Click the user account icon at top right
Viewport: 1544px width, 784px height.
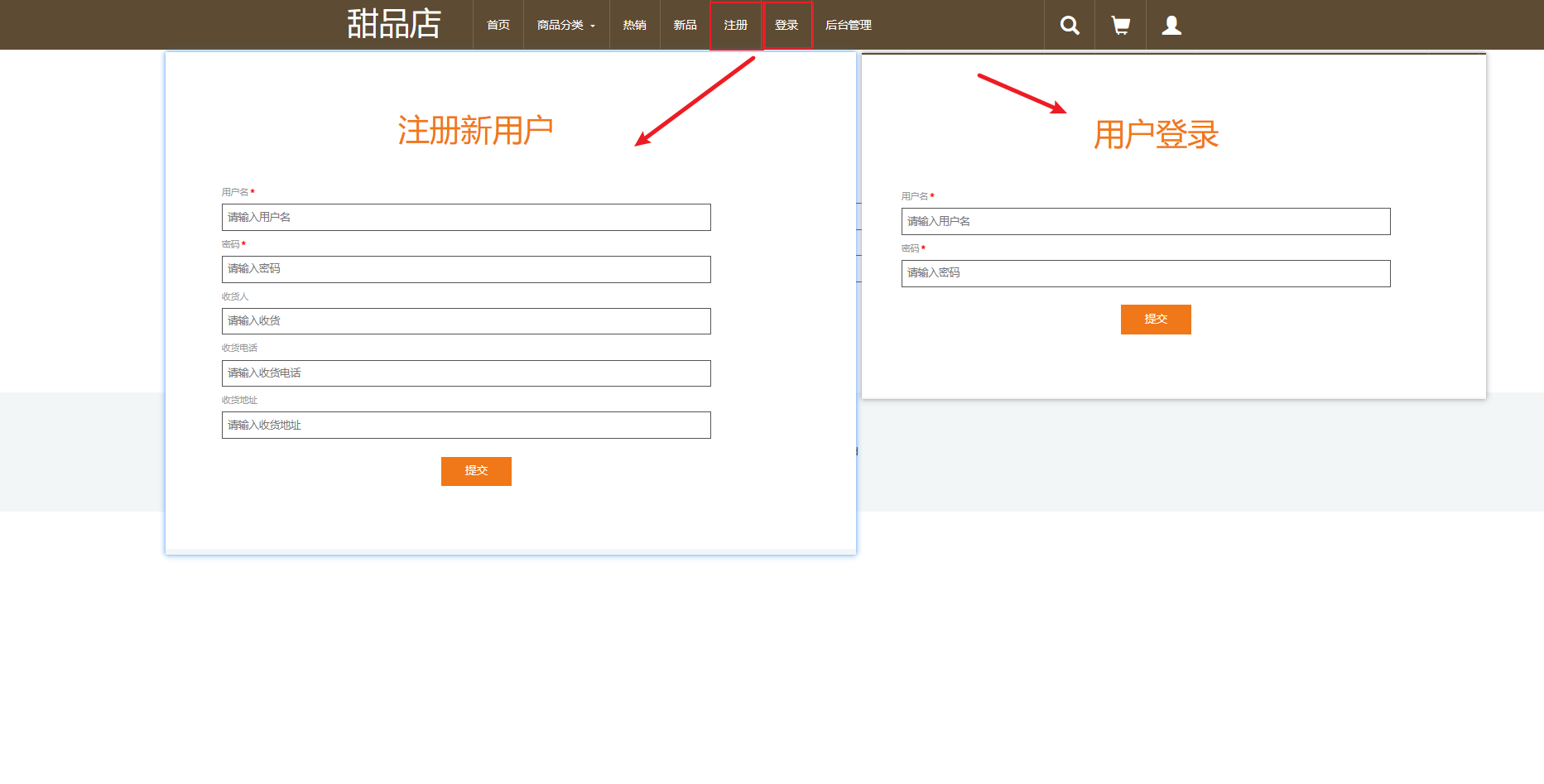coord(1171,25)
